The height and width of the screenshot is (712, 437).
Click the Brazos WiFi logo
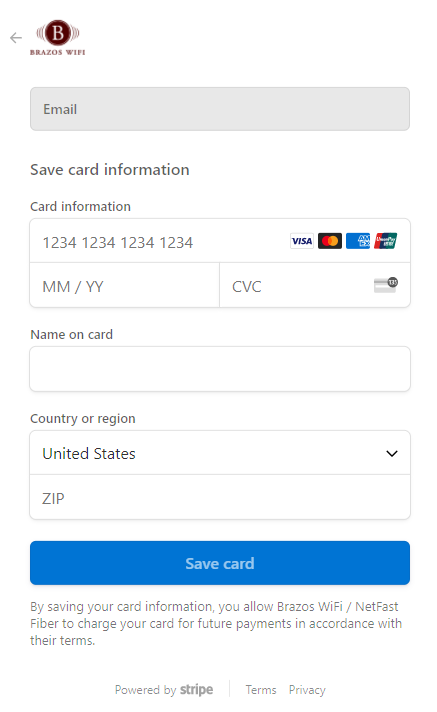click(x=58, y=38)
